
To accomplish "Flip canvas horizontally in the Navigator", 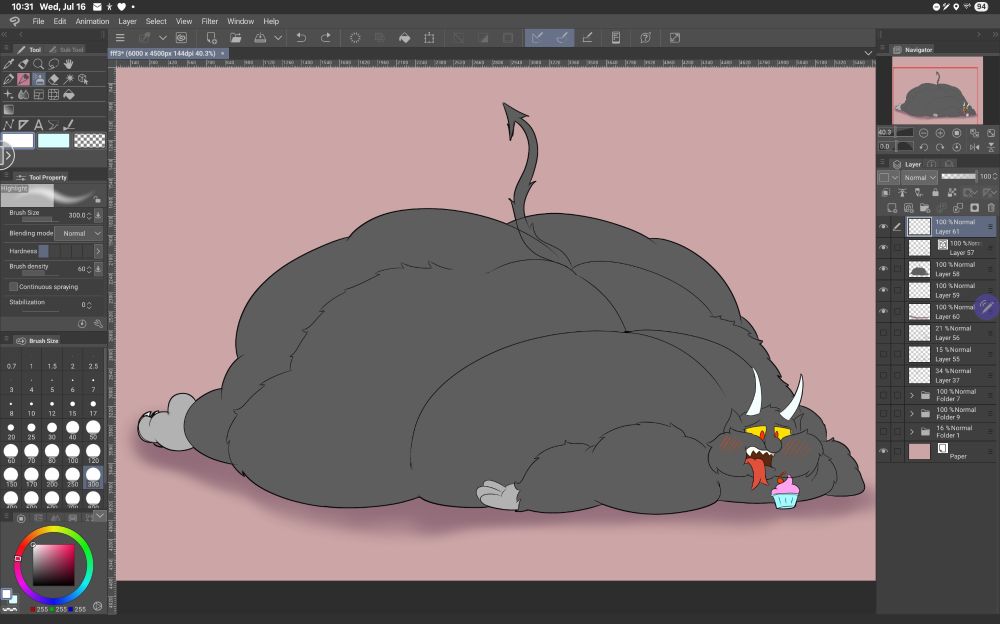I will pos(974,147).
